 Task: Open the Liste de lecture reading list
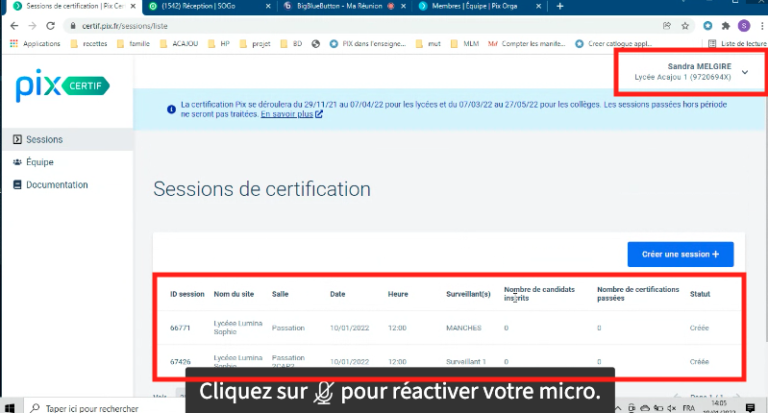[737, 44]
